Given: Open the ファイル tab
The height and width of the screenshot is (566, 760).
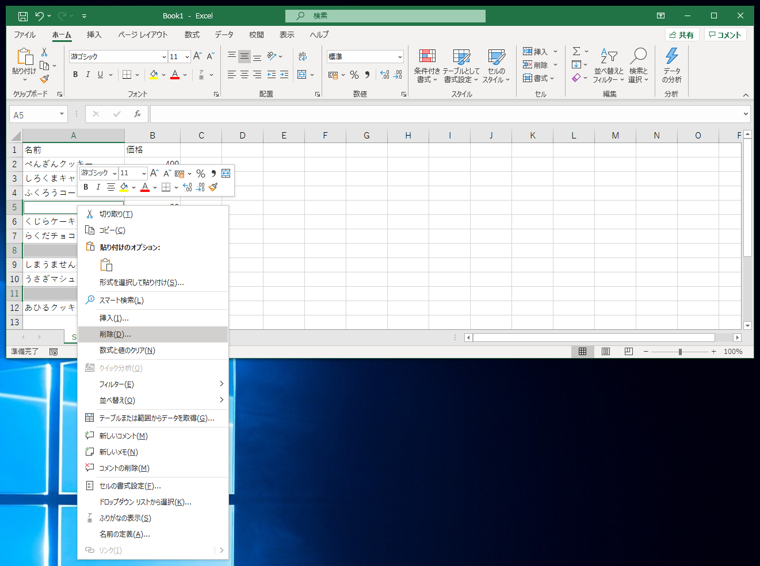Looking at the screenshot, I should click(24, 34).
